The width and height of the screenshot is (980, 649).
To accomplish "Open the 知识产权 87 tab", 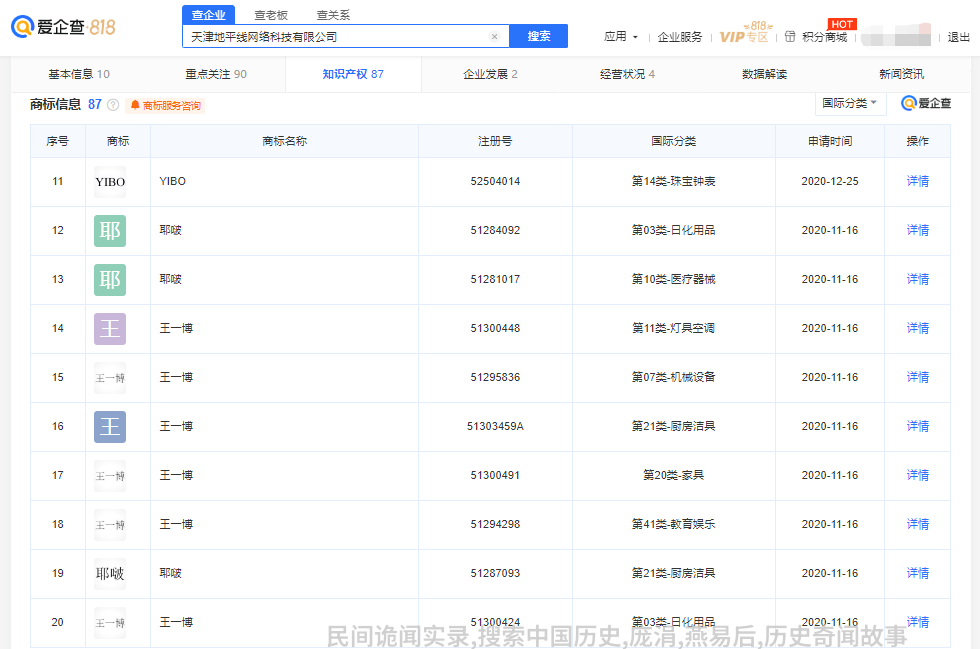I will [x=353, y=74].
